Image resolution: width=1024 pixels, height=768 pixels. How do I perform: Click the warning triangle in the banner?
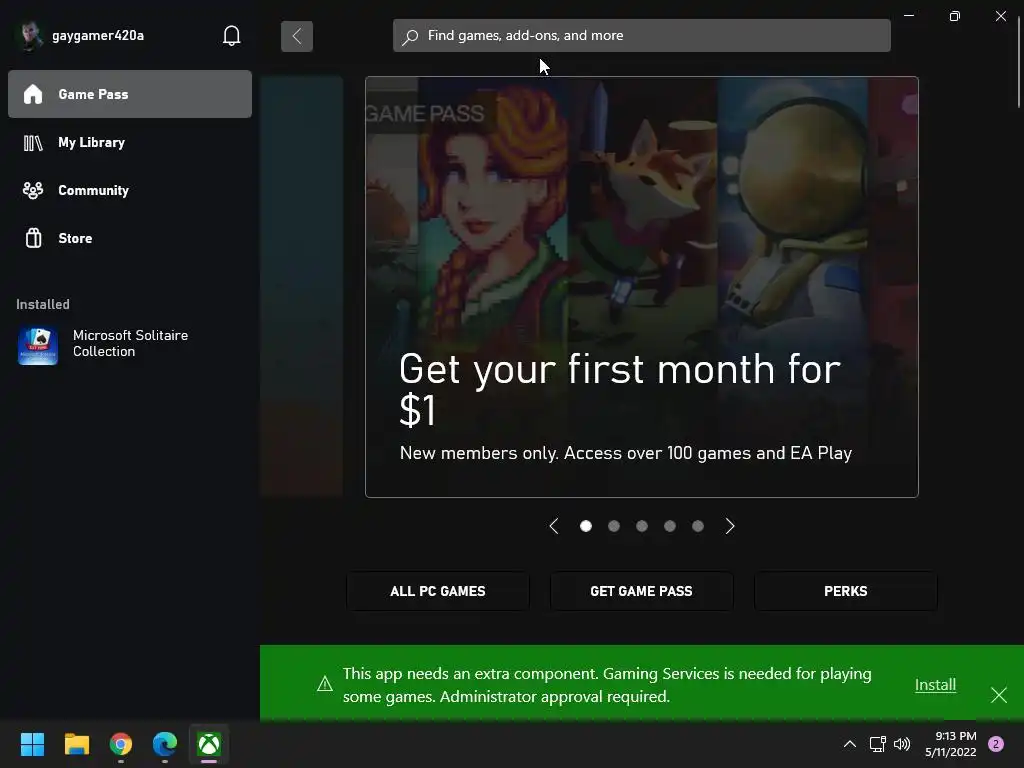(325, 684)
